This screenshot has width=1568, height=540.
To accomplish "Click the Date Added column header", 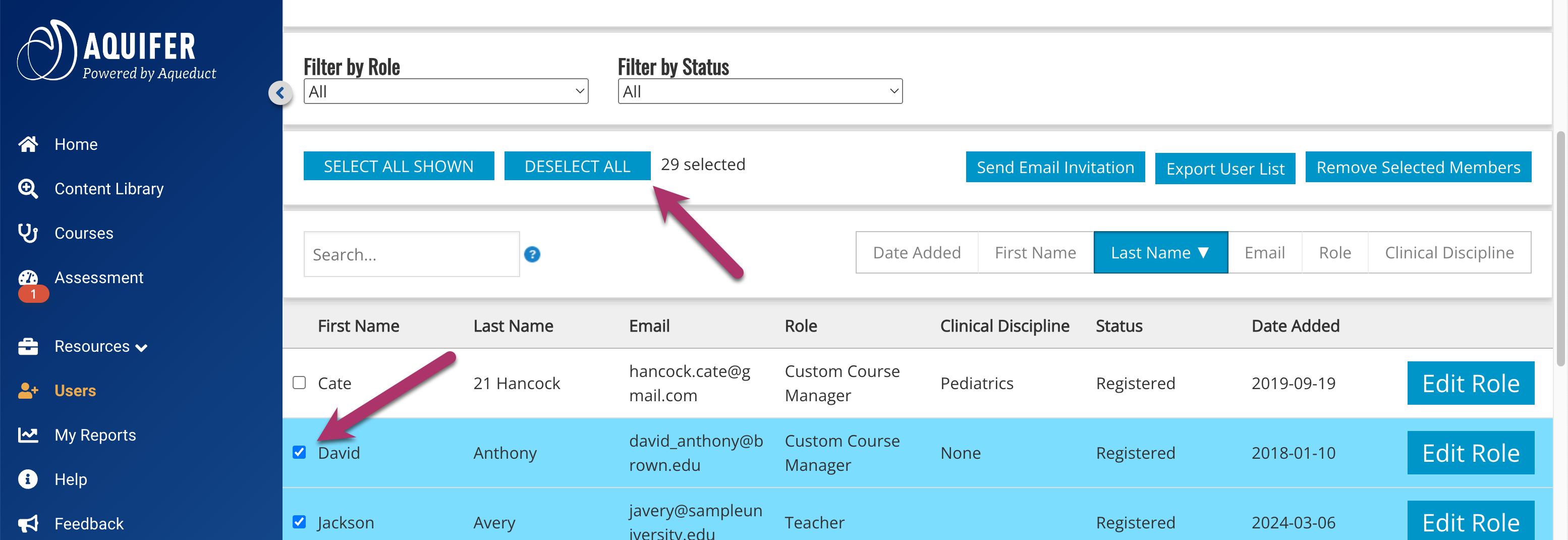I will click(x=1295, y=327).
